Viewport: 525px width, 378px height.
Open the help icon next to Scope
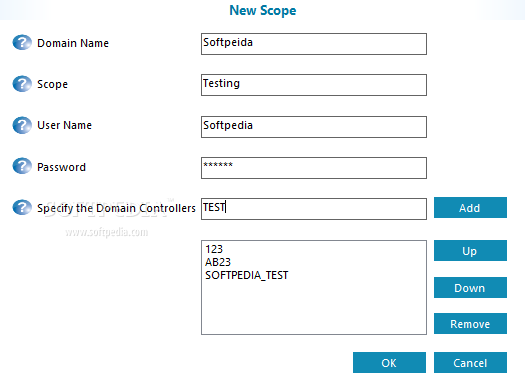[22, 84]
